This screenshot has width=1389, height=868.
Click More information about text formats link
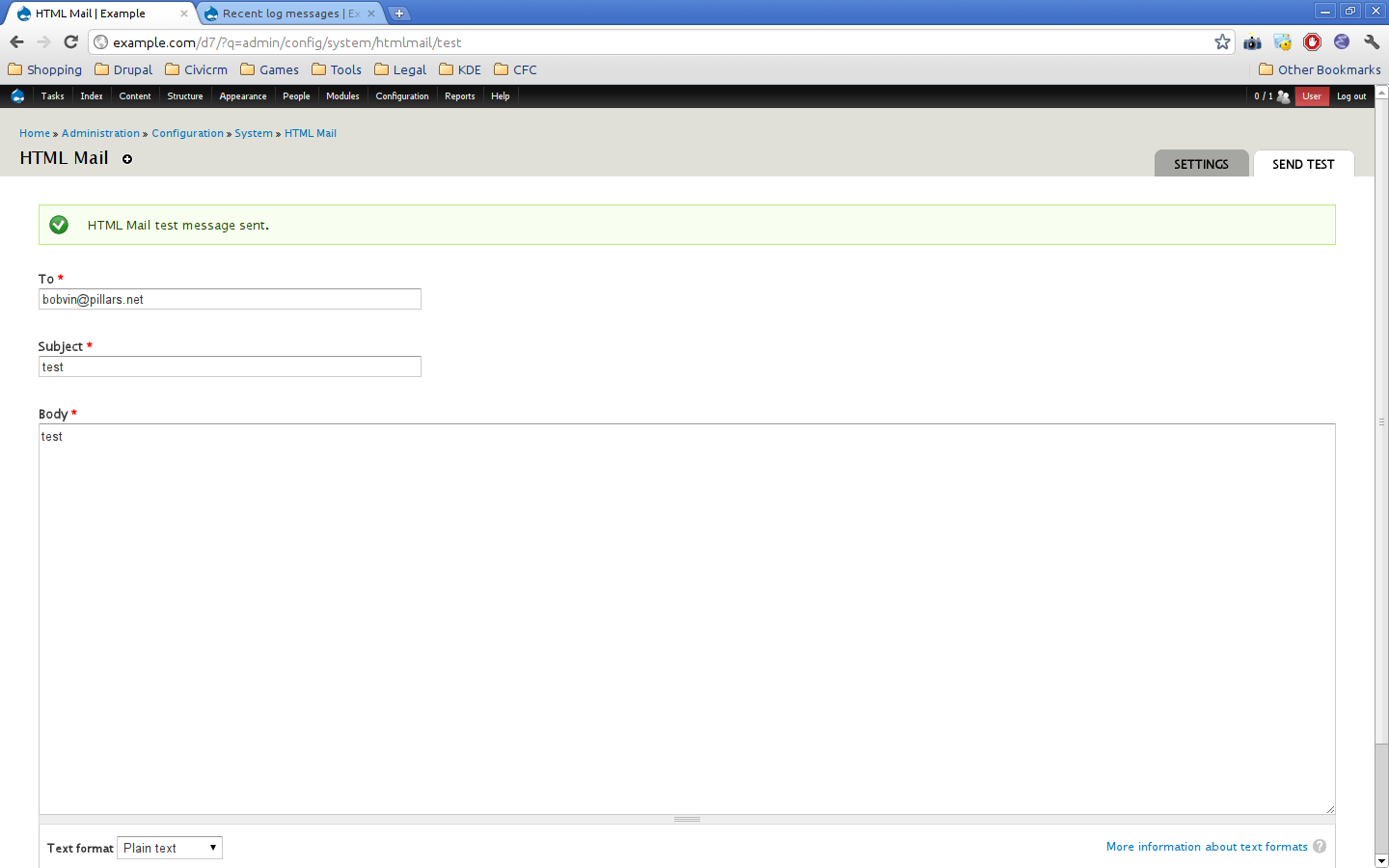[x=1207, y=847]
